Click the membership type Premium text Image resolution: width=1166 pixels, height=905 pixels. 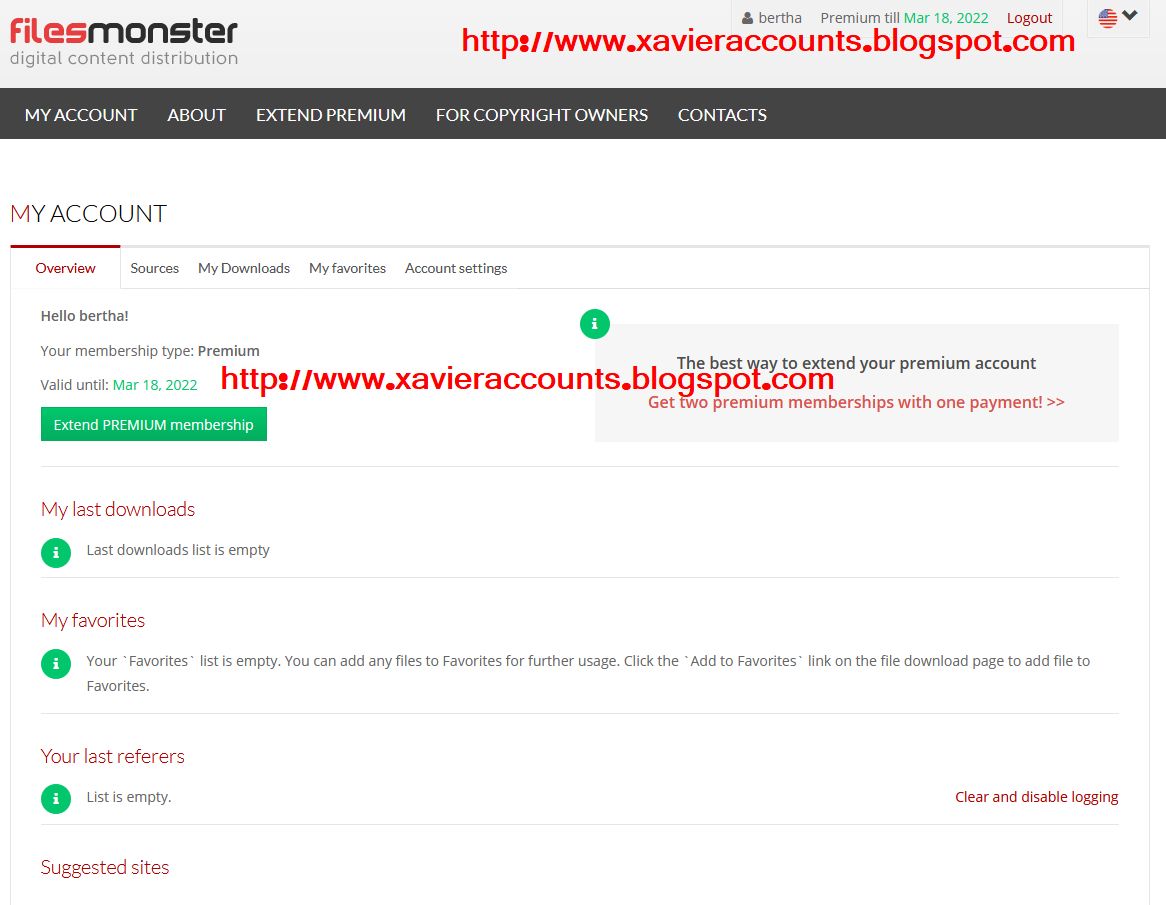pos(228,351)
